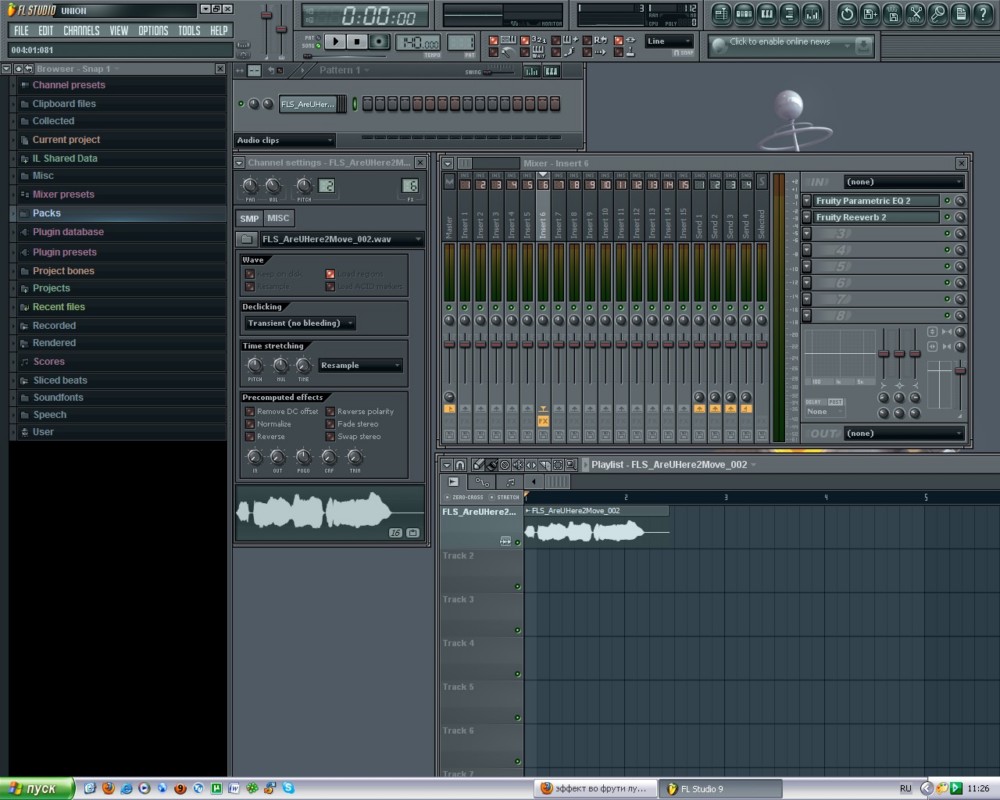The height and width of the screenshot is (800, 1000).
Task: Open the Mixer view from the top toolbar
Action: [x=812, y=14]
